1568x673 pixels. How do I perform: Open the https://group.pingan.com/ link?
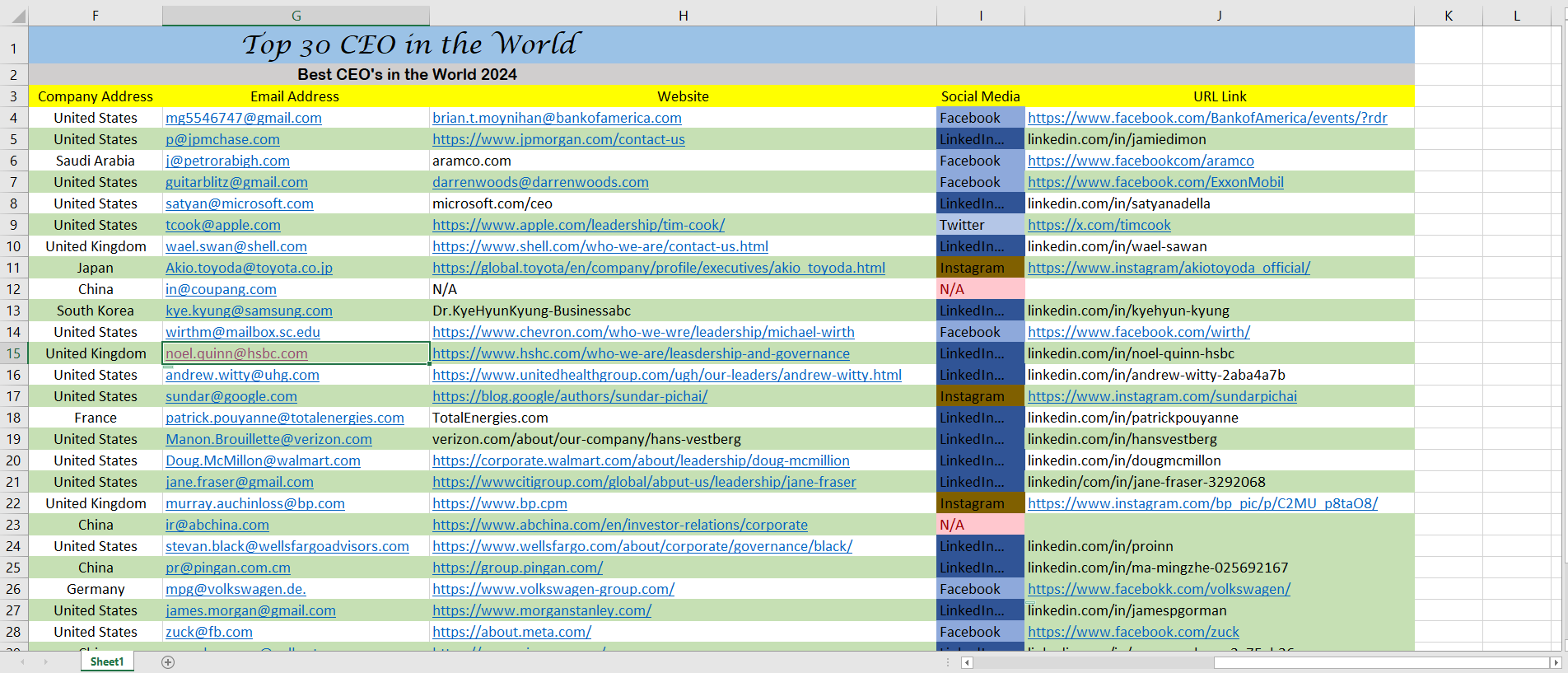(x=517, y=568)
